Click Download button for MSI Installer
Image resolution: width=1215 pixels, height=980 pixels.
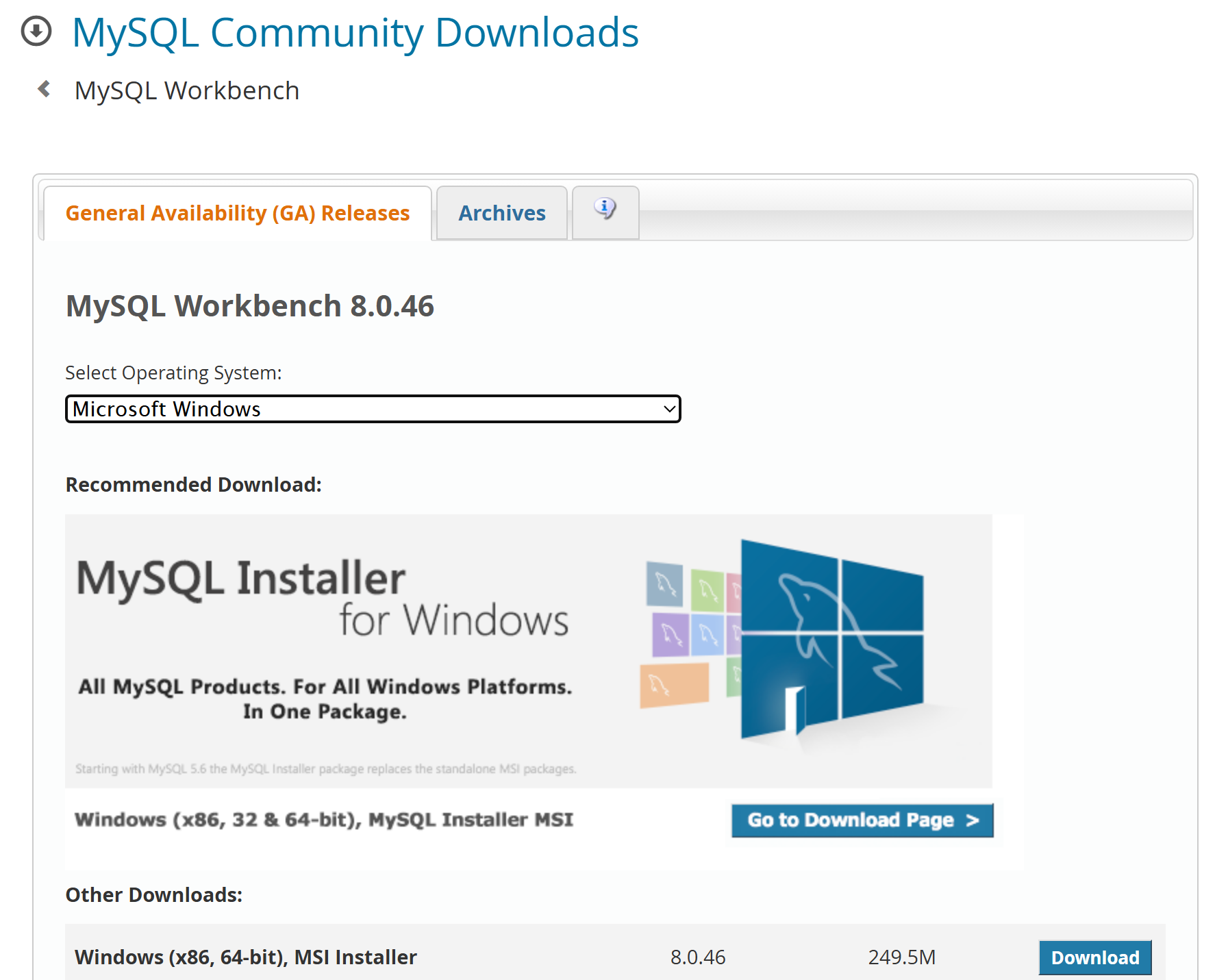coord(1095,957)
